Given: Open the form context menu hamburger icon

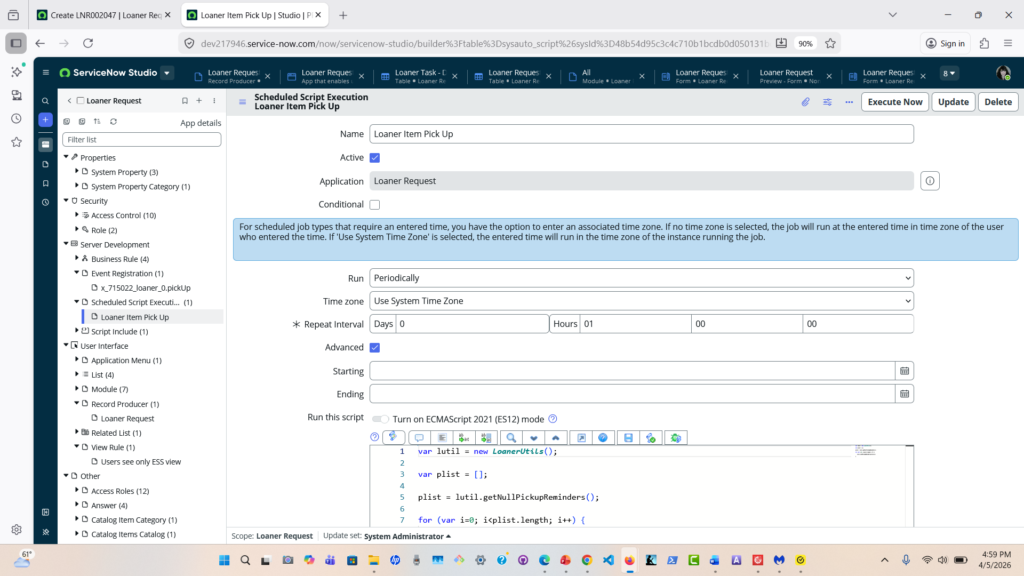Looking at the screenshot, I should pos(242,102).
